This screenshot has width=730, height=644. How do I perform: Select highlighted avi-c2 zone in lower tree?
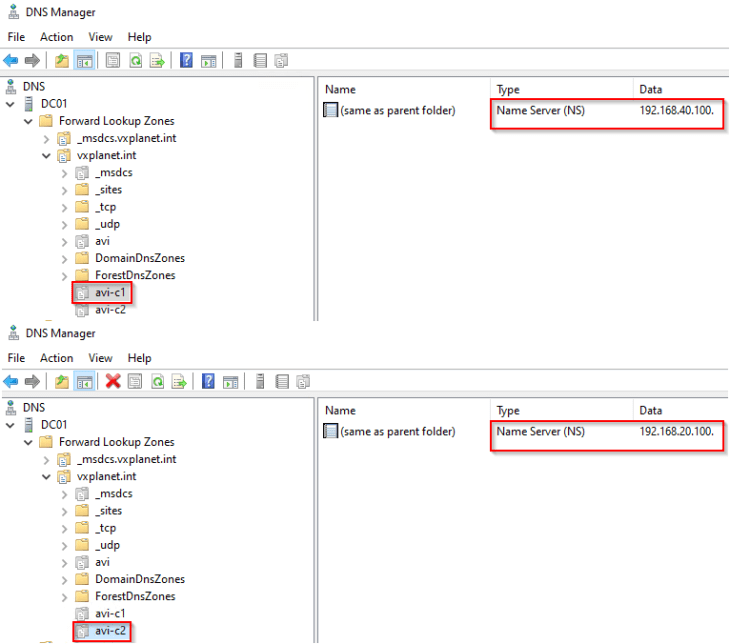click(x=109, y=631)
